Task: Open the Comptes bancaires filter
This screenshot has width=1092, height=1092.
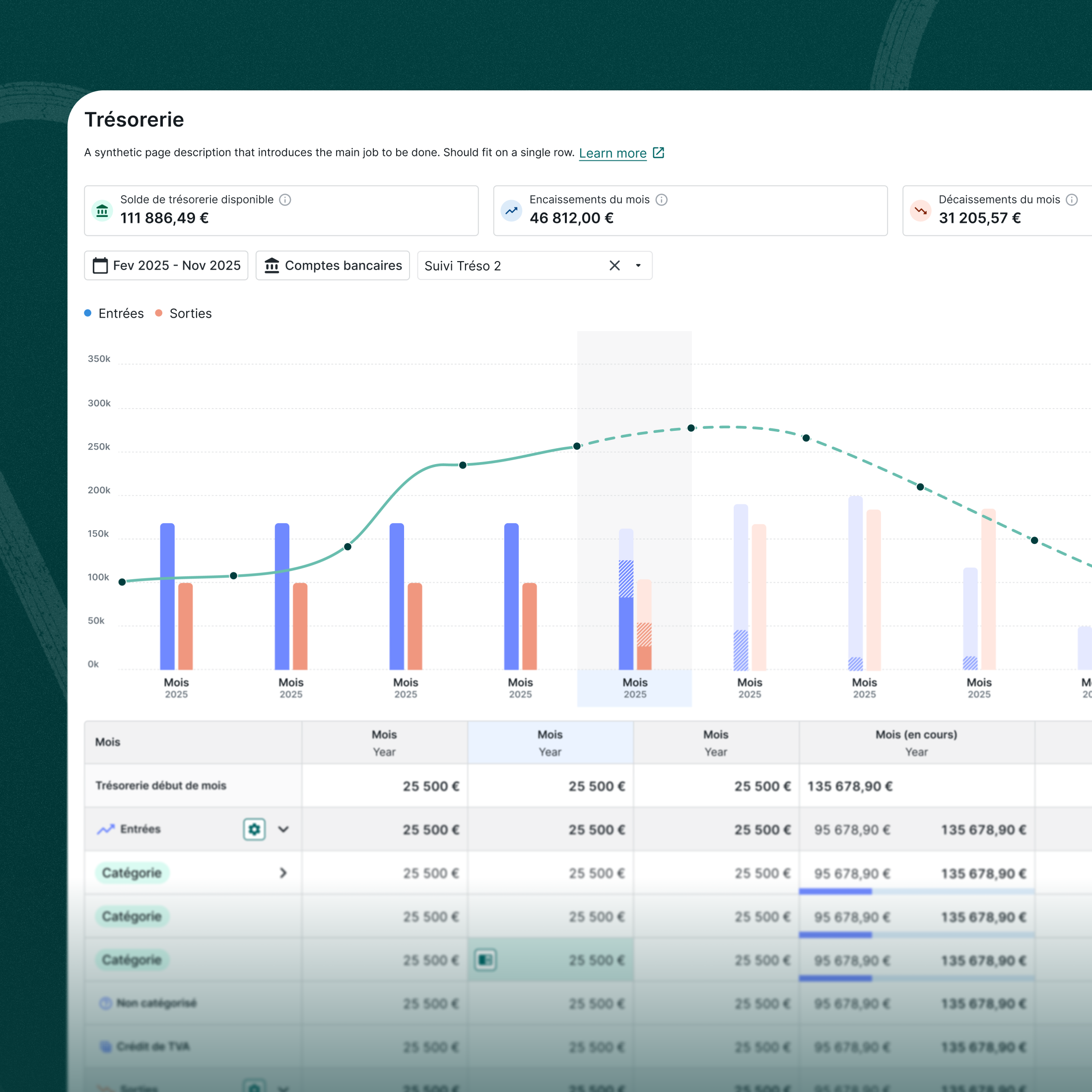Action: coord(333,266)
